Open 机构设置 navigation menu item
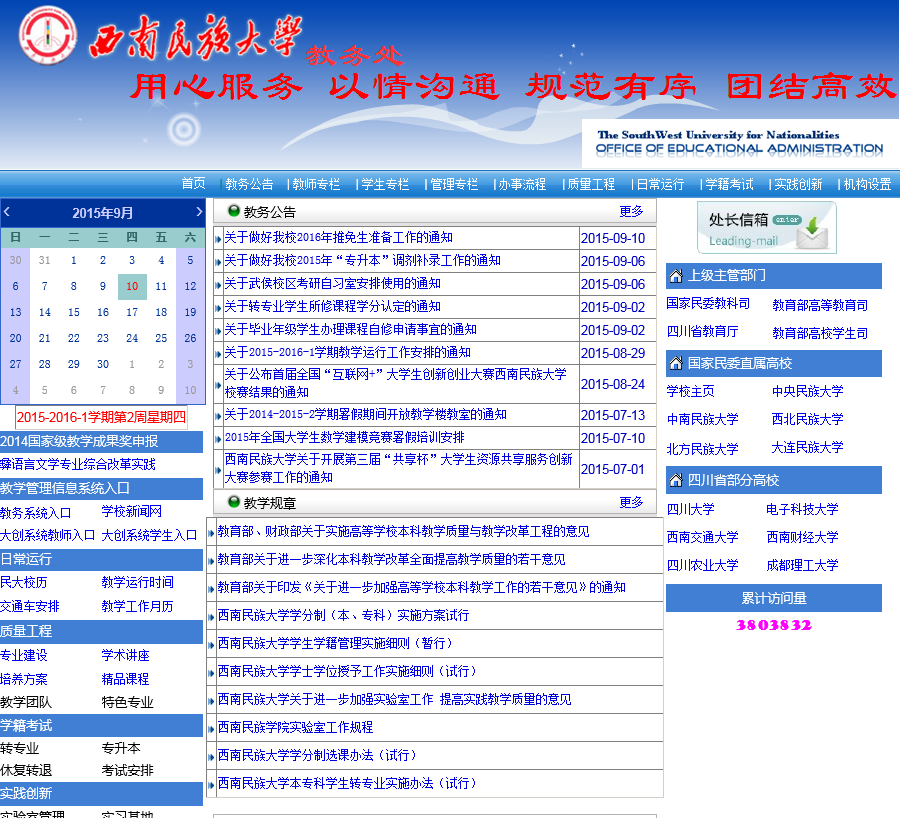Image resolution: width=900 pixels, height=818 pixels. [867, 184]
